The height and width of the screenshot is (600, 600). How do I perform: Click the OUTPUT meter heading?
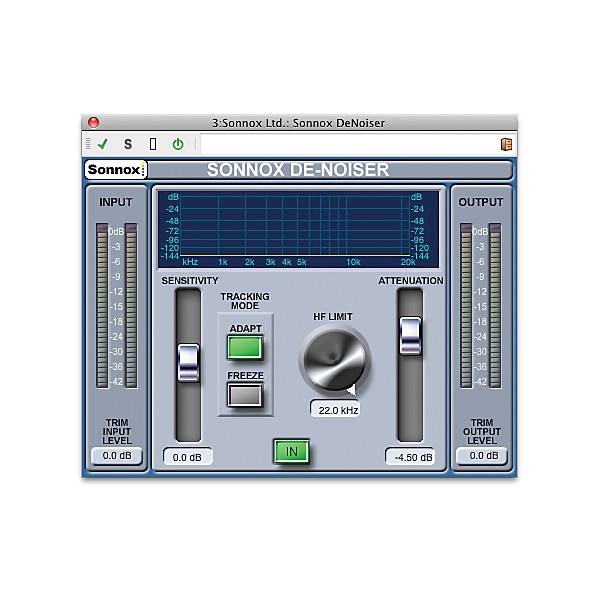tap(481, 202)
